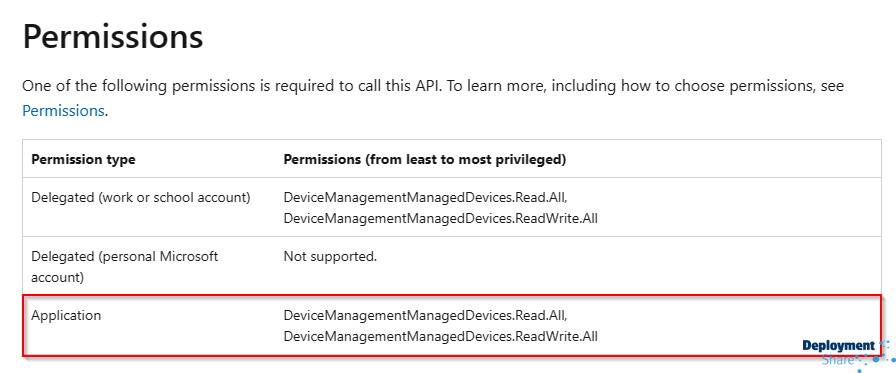
Task: Click the word Deployment in the watermark
Action: click(838, 346)
